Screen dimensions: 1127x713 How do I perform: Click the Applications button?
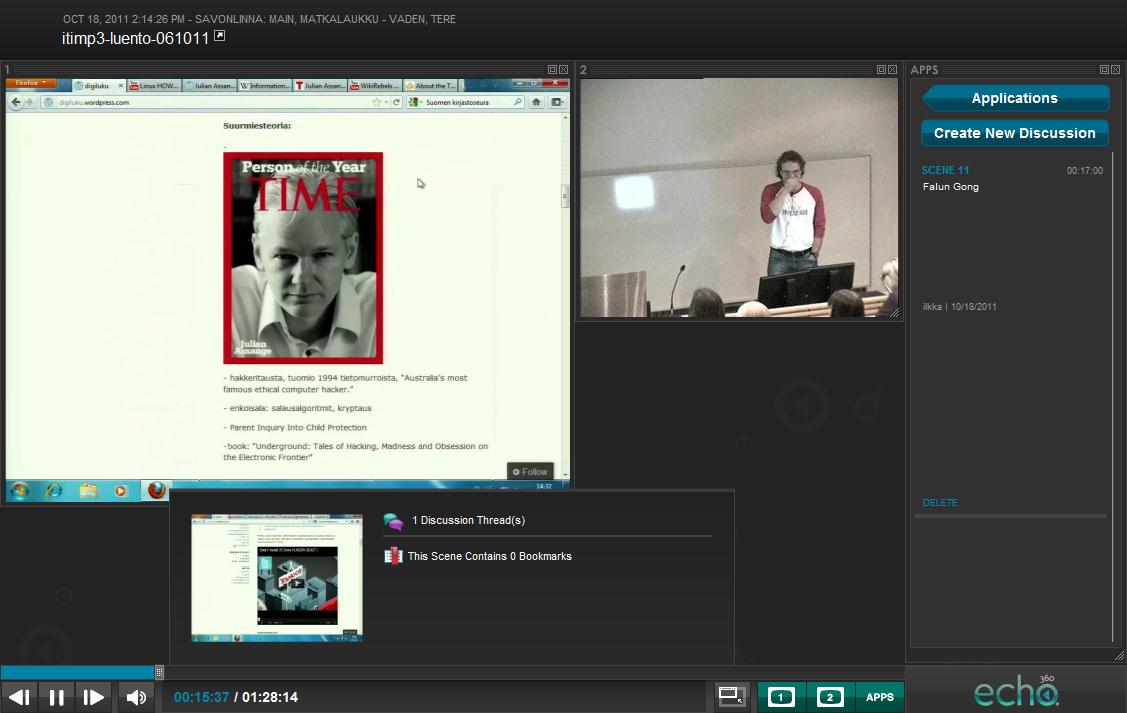1015,98
